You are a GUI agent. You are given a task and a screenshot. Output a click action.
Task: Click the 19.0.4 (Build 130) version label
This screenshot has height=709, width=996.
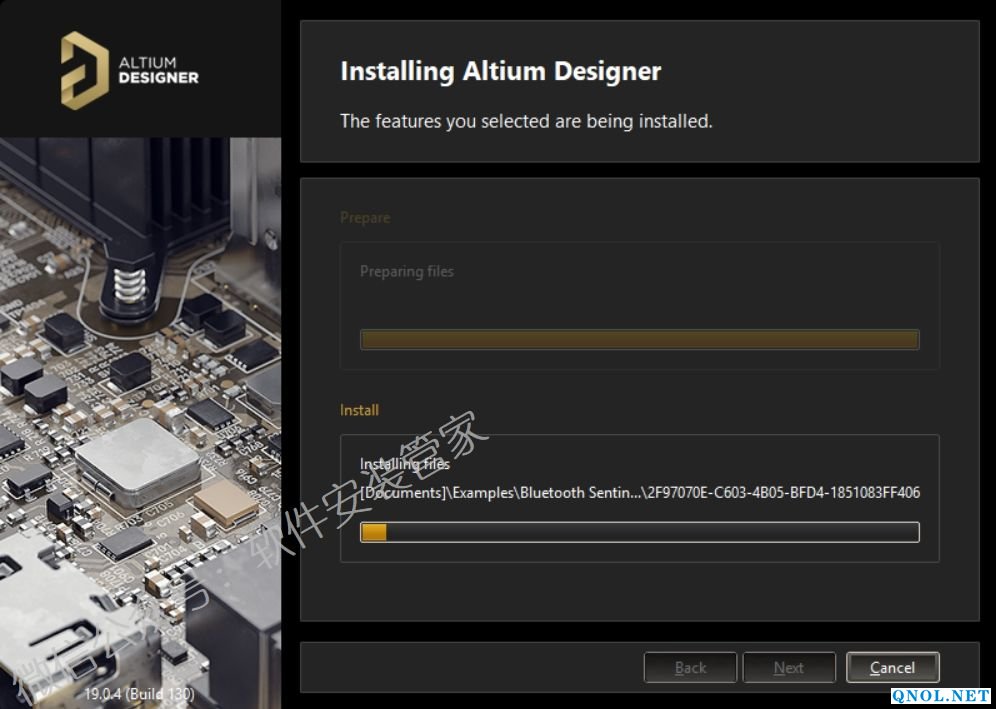[x=139, y=692]
